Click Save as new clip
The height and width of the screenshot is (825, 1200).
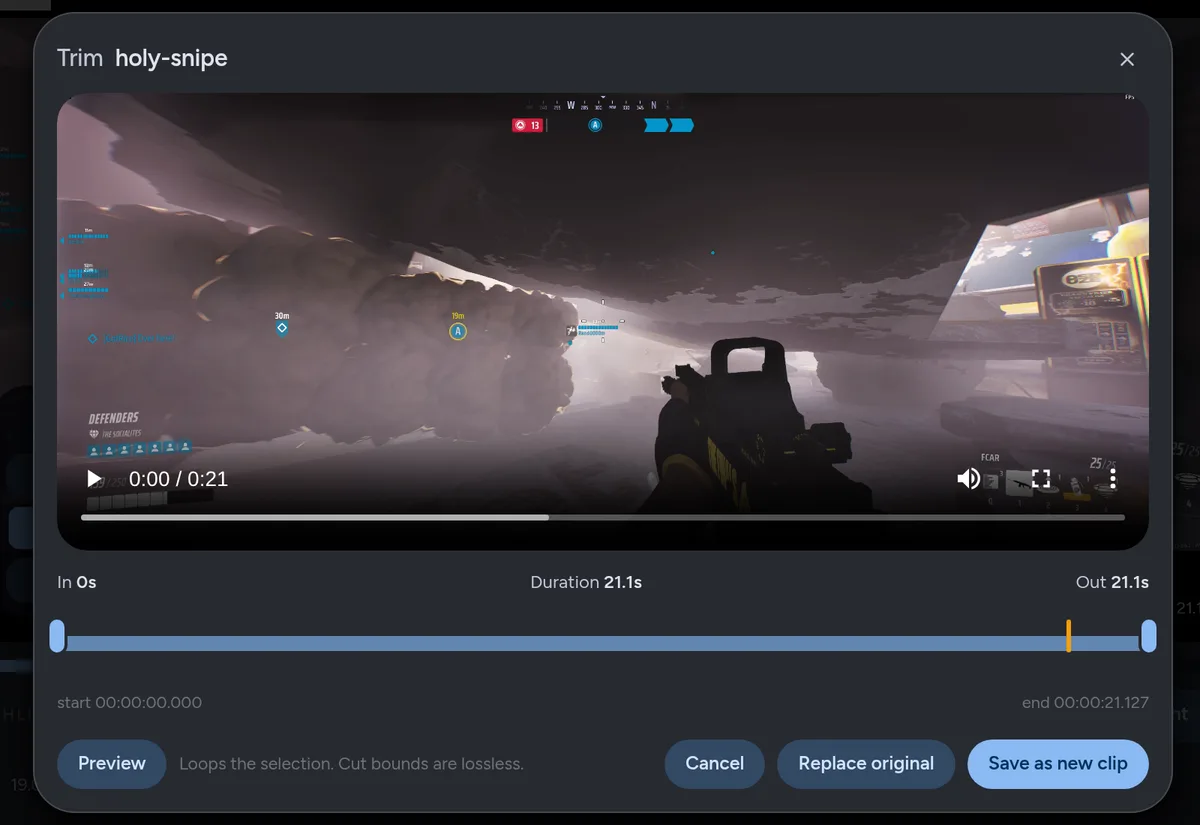1058,764
